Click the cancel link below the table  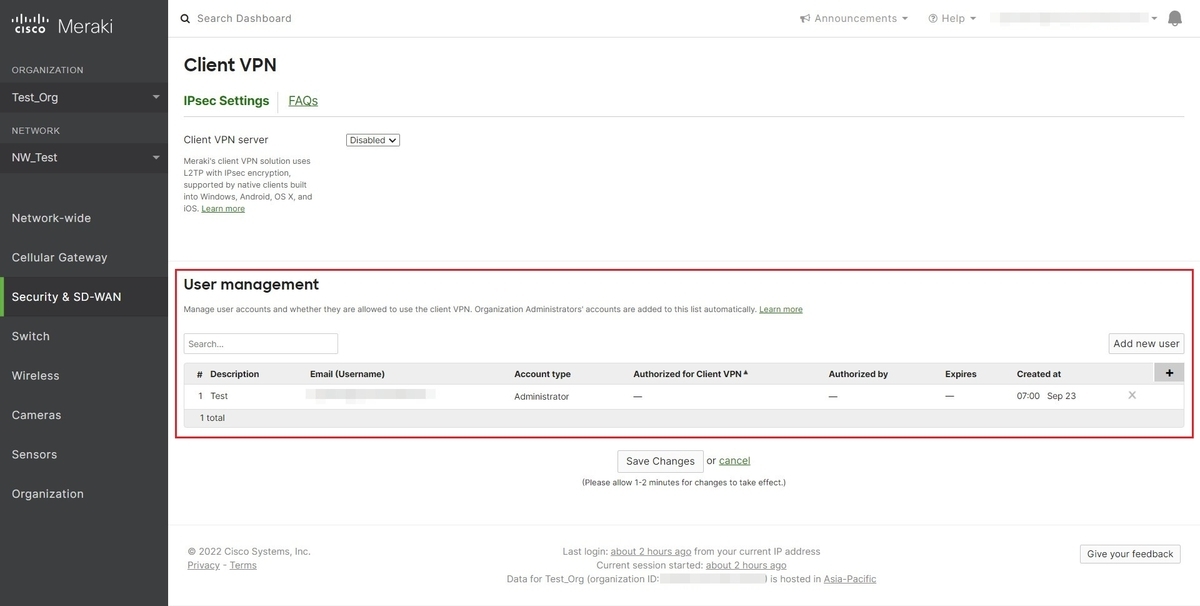(735, 460)
